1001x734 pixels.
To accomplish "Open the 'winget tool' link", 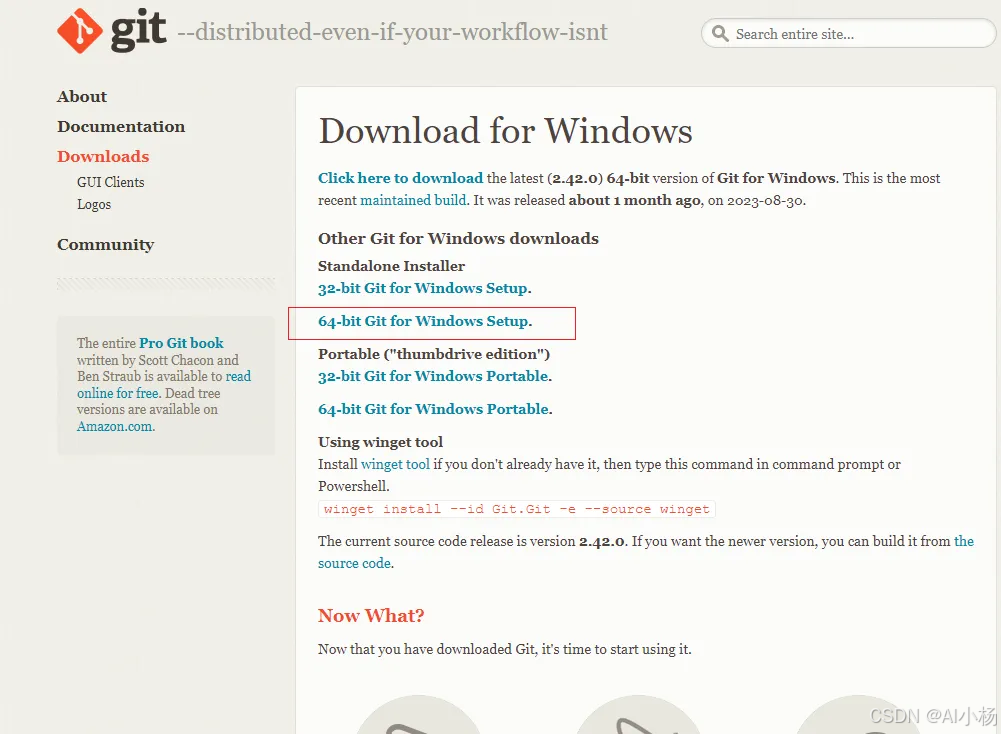I will click(x=395, y=464).
